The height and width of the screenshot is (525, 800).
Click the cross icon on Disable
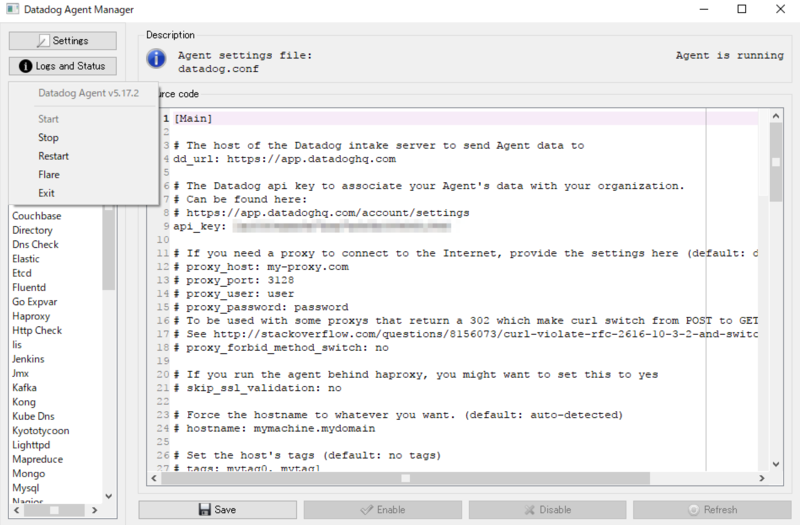click(x=530, y=510)
